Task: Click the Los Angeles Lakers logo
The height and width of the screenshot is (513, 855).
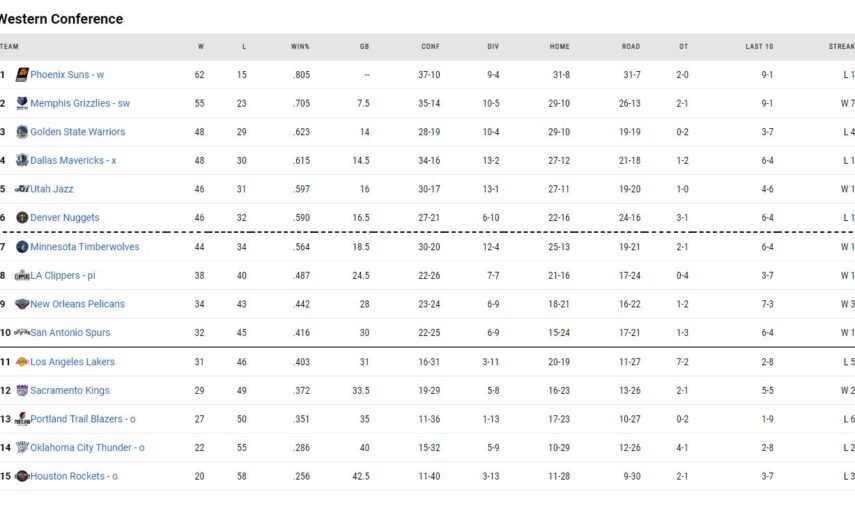Action: 22,362
